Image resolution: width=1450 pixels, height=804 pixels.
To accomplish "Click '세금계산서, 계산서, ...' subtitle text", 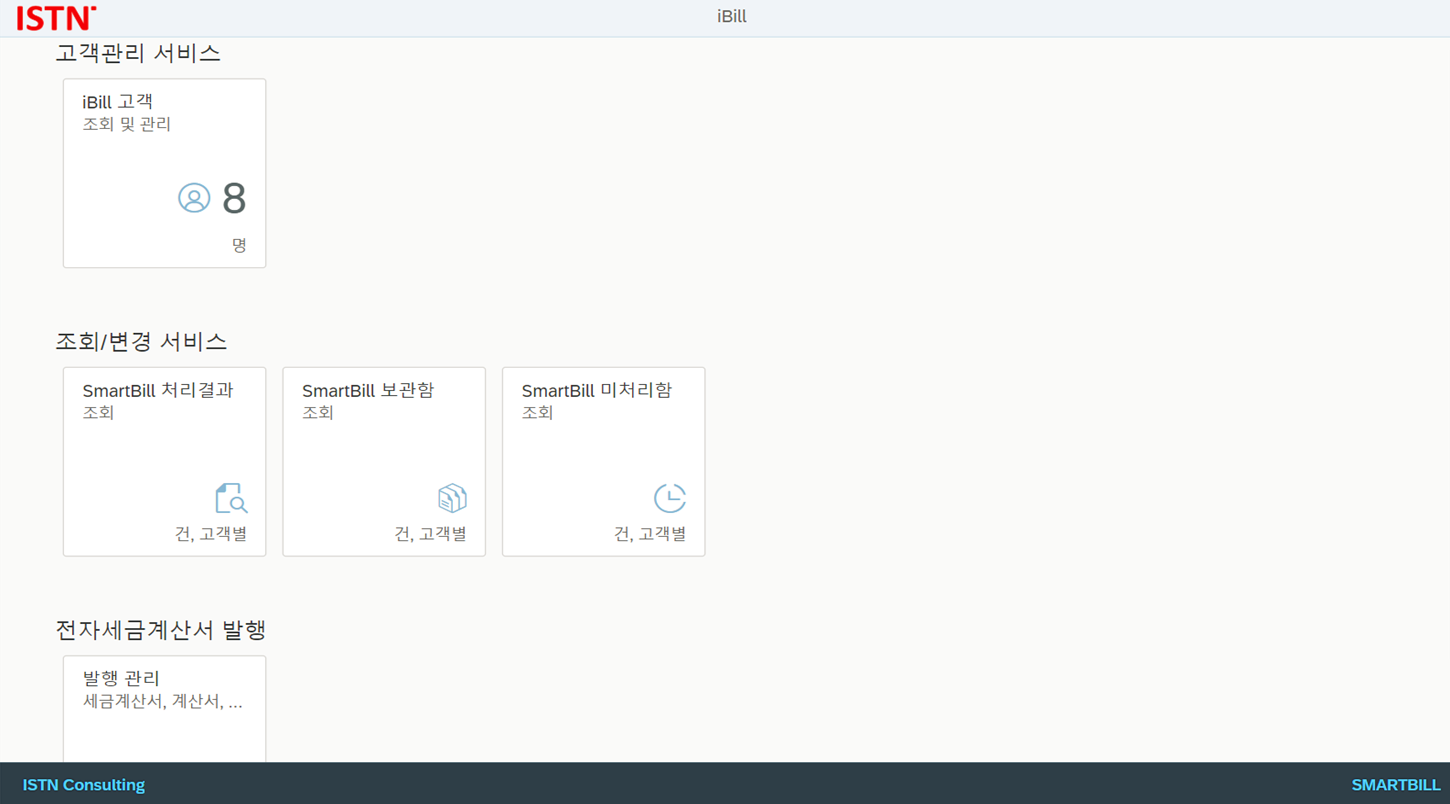I will point(162,702).
